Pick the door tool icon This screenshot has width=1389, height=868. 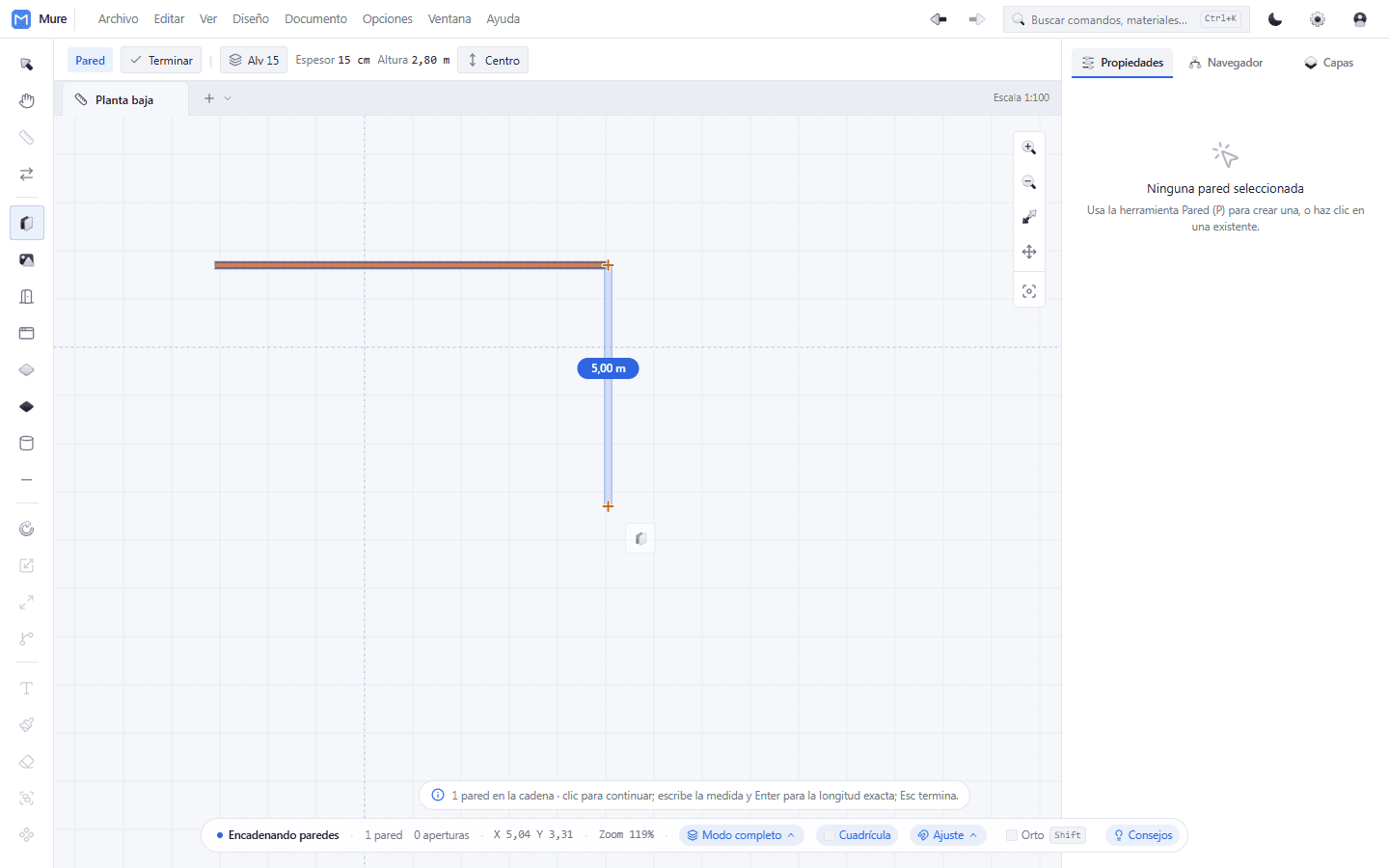coord(27,296)
